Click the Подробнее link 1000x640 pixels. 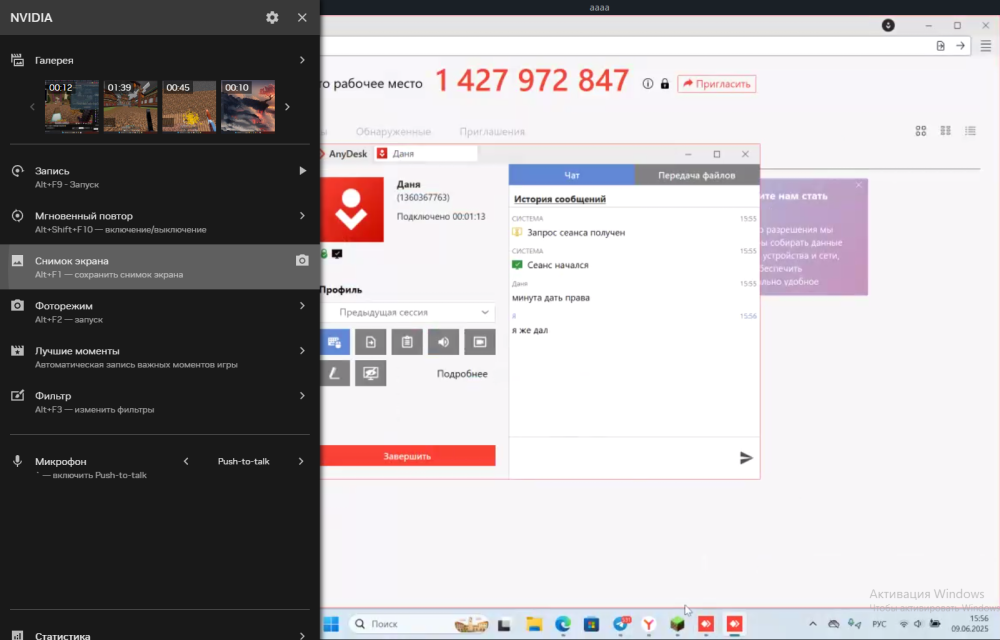[462, 374]
